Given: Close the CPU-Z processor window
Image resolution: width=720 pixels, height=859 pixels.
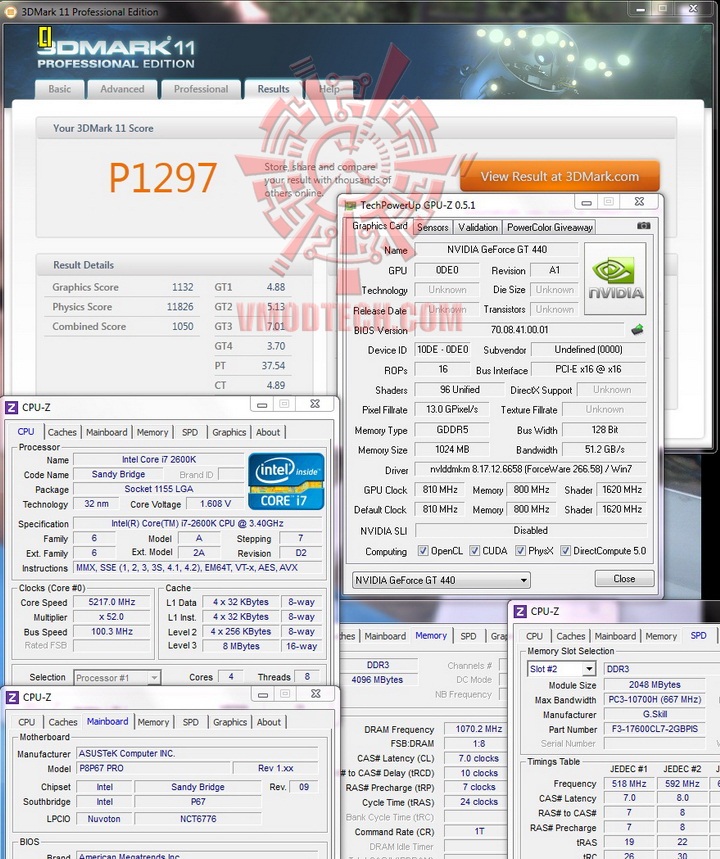Looking at the screenshot, I should 315,404.
